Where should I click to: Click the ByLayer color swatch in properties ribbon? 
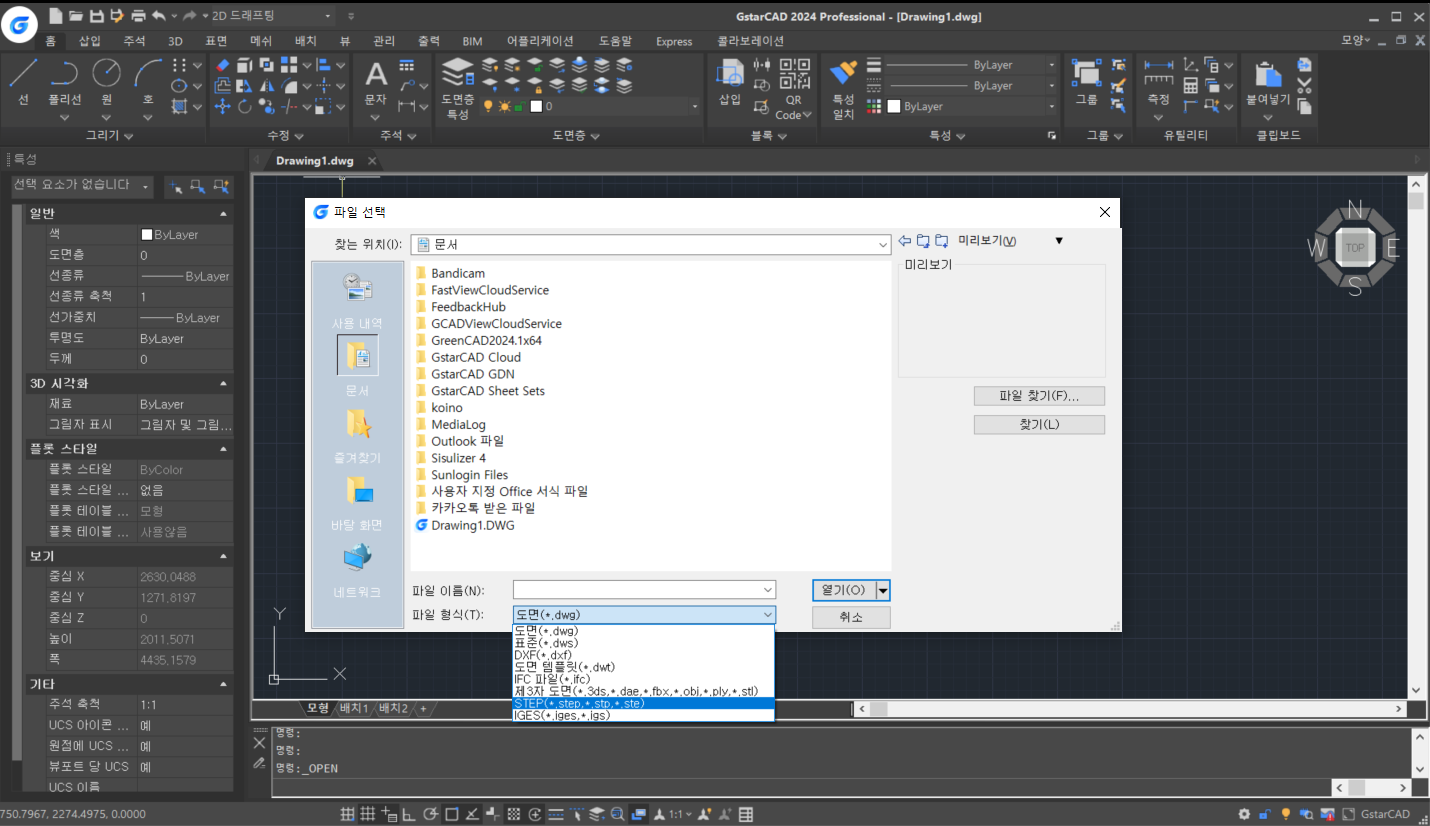[892, 106]
